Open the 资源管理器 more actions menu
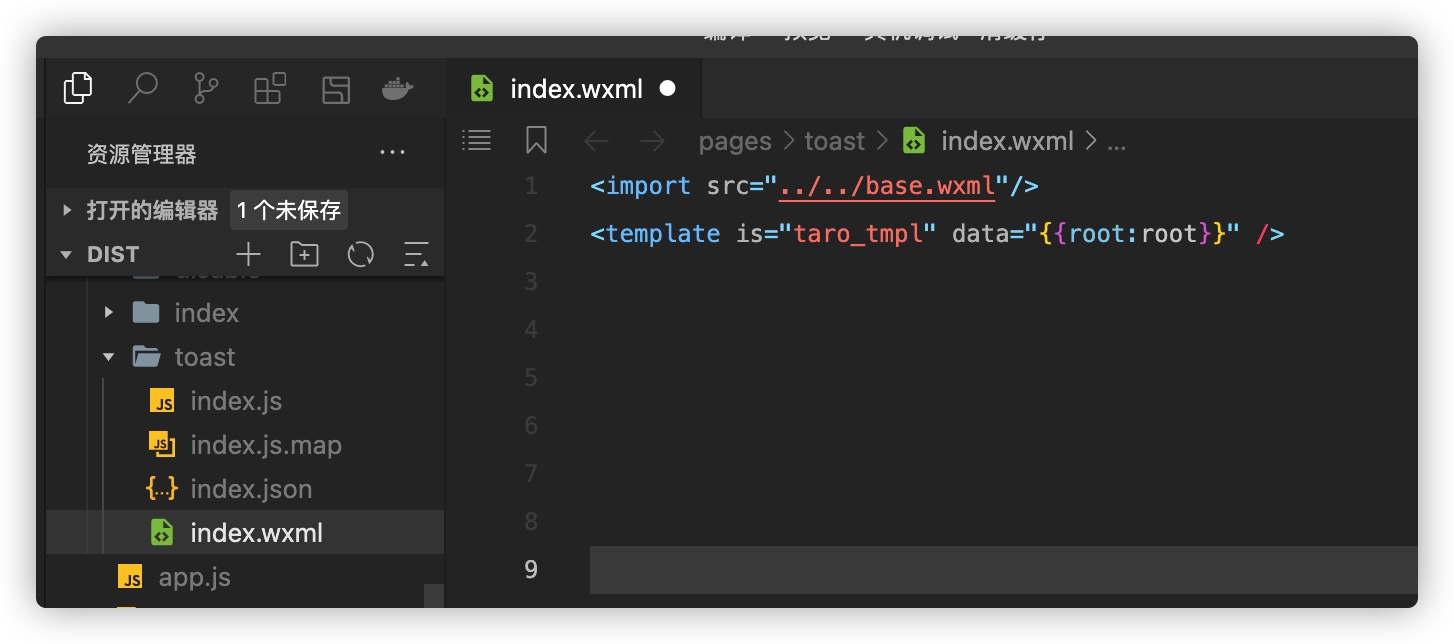 [393, 153]
